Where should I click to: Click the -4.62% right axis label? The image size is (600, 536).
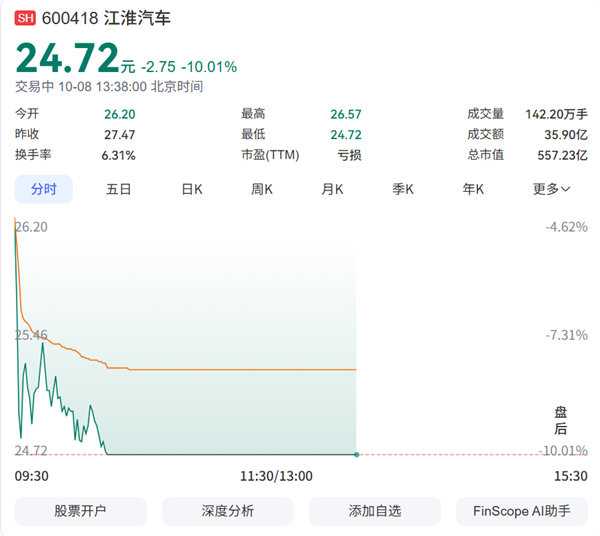[x=567, y=227]
